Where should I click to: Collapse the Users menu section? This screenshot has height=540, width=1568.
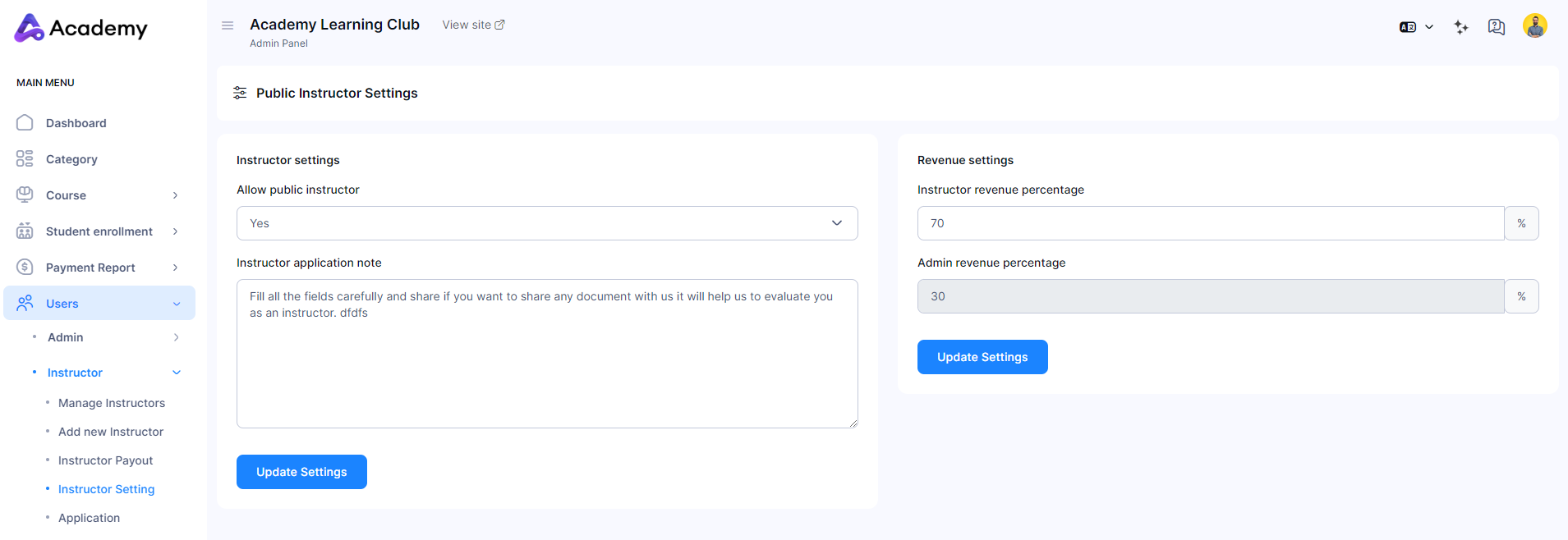(x=176, y=304)
